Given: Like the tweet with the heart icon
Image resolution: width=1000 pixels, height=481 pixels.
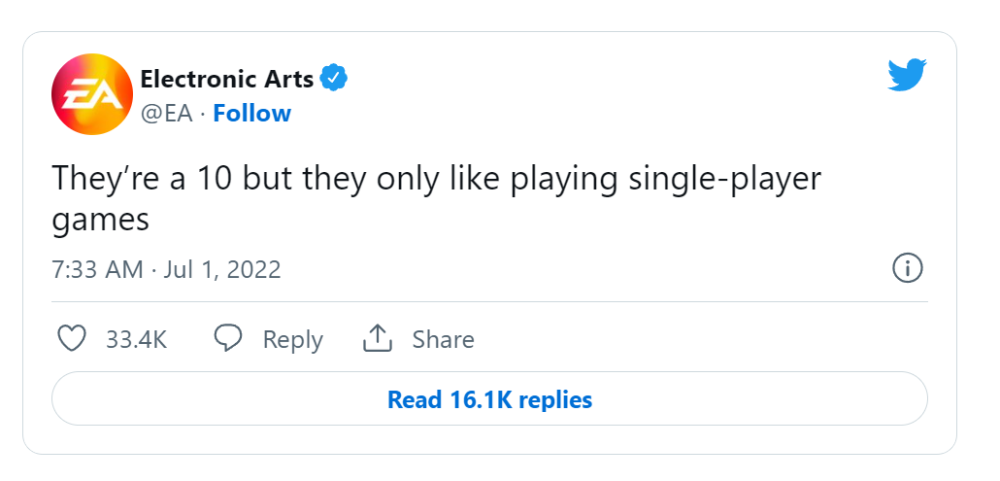Looking at the screenshot, I should [71, 339].
